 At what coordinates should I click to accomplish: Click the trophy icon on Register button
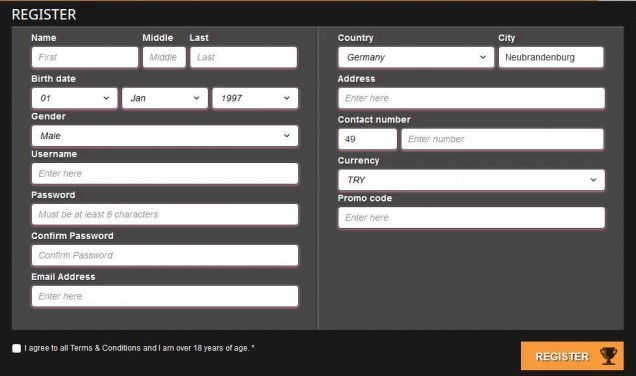608,356
